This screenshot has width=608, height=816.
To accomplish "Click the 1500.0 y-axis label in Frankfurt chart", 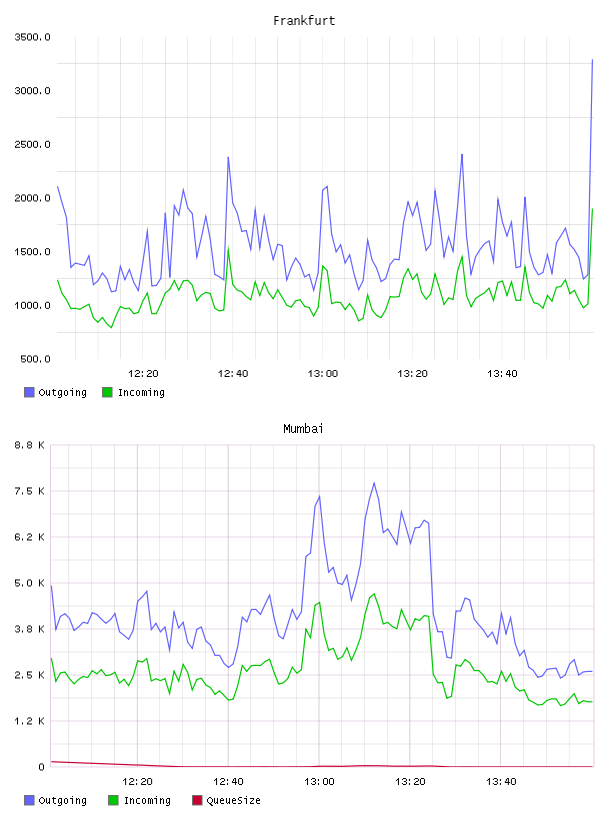I will pyautogui.click(x=32, y=252).
